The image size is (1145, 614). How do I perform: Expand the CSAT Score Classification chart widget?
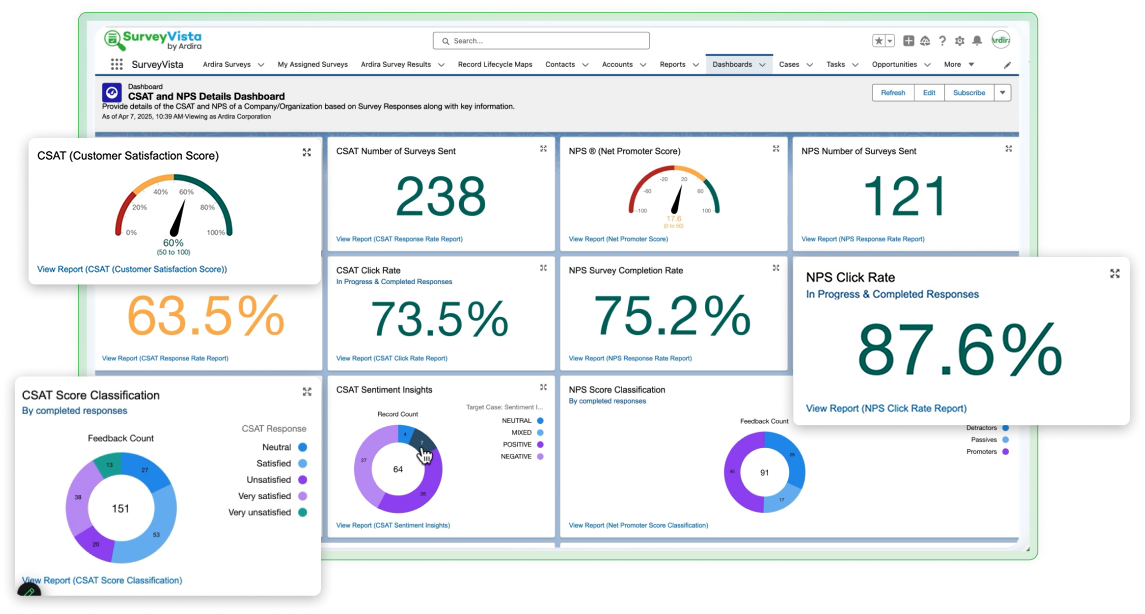tap(307, 392)
